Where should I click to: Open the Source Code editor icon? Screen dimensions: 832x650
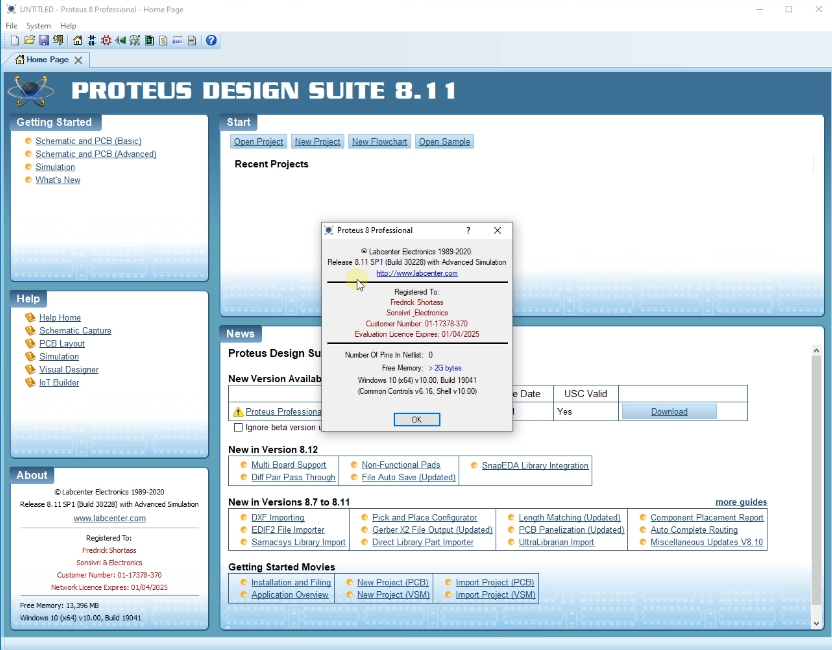163,41
